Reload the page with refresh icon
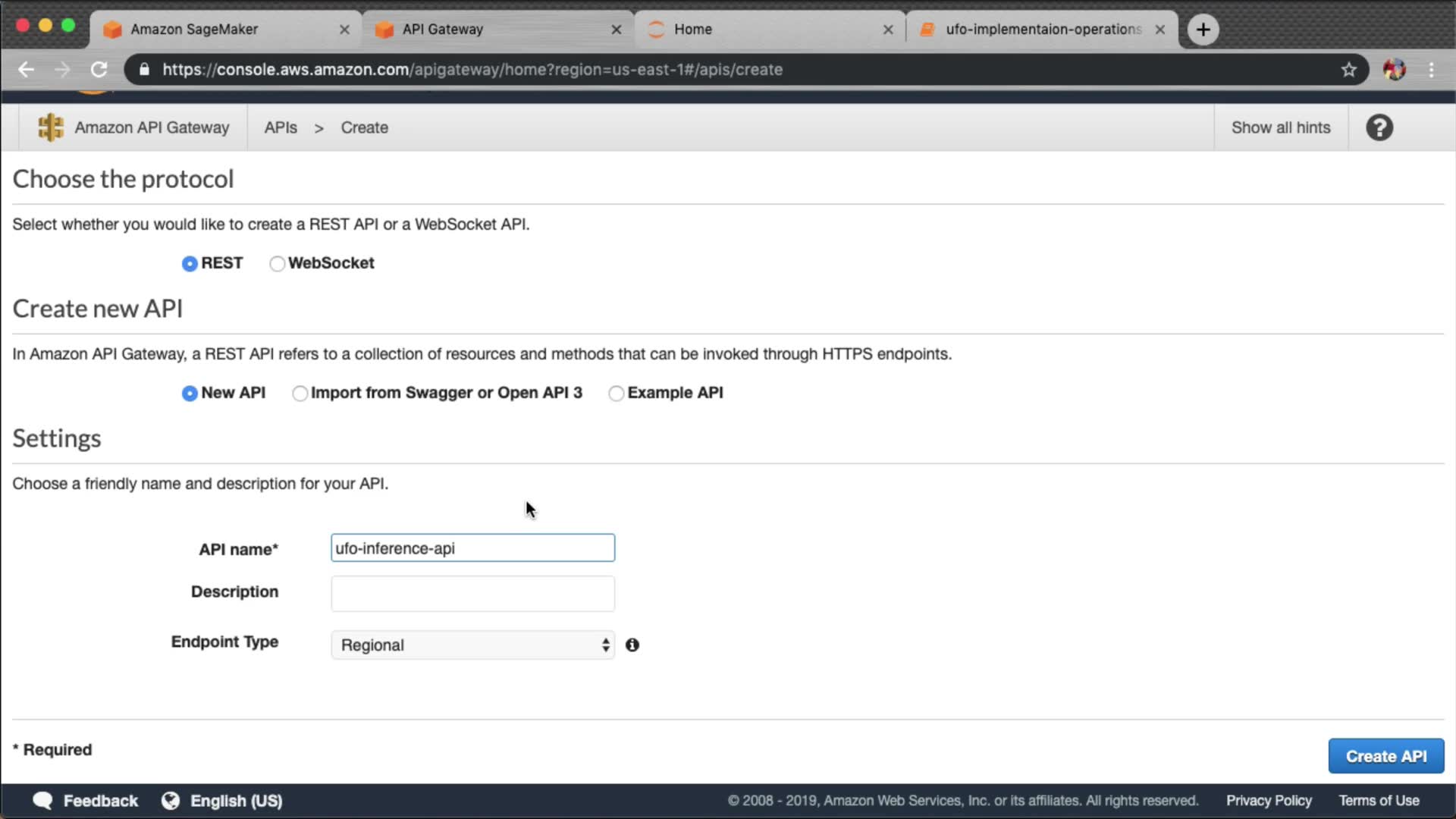1456x819 pixels. click(x=99, y=70)
